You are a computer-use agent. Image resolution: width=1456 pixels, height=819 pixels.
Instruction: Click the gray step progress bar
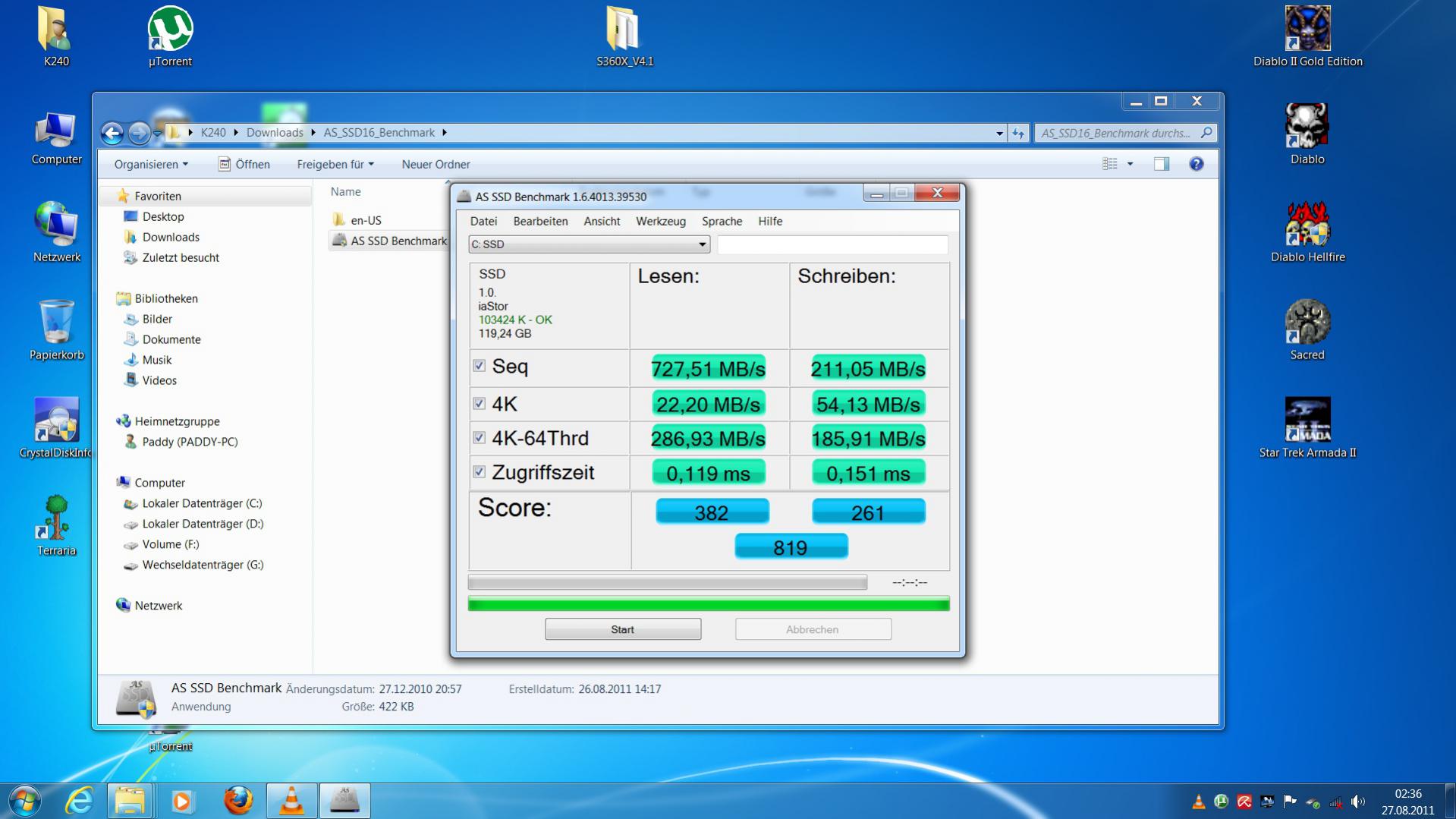click(x=668, y=582)
